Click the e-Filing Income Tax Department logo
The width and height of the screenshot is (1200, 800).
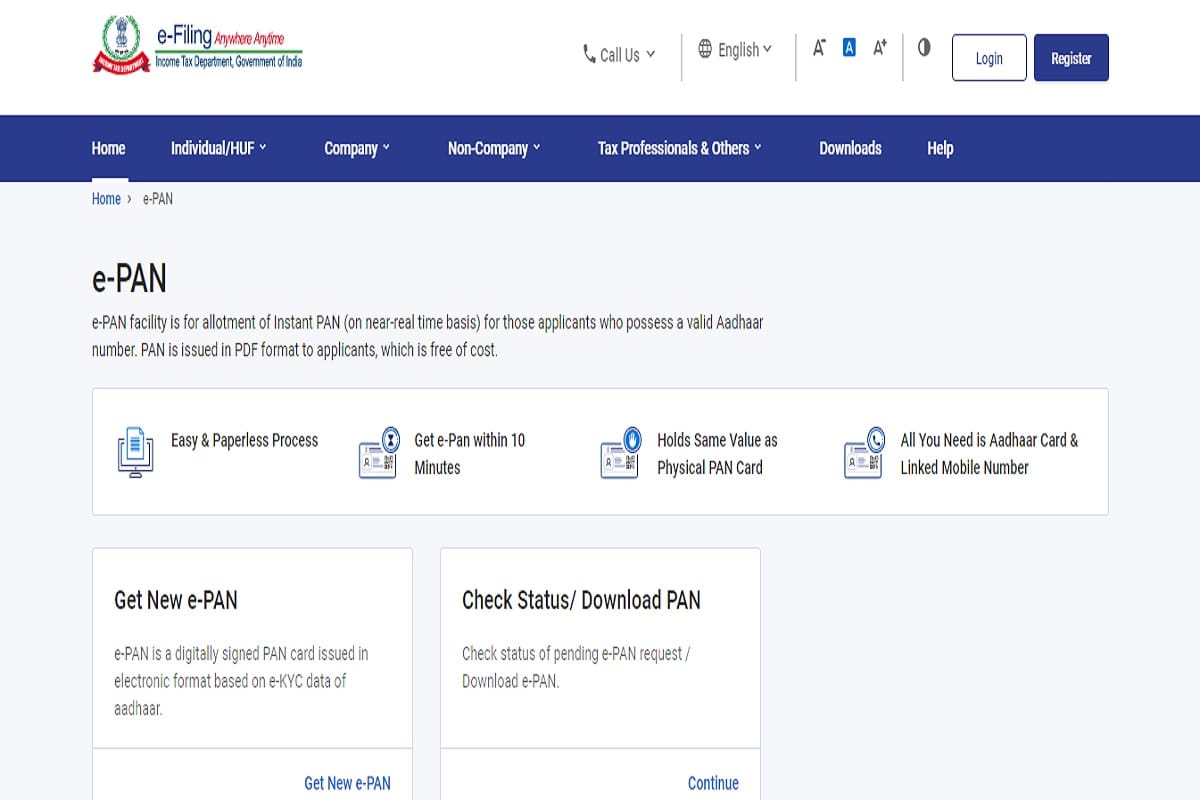(x=197, y=47)
